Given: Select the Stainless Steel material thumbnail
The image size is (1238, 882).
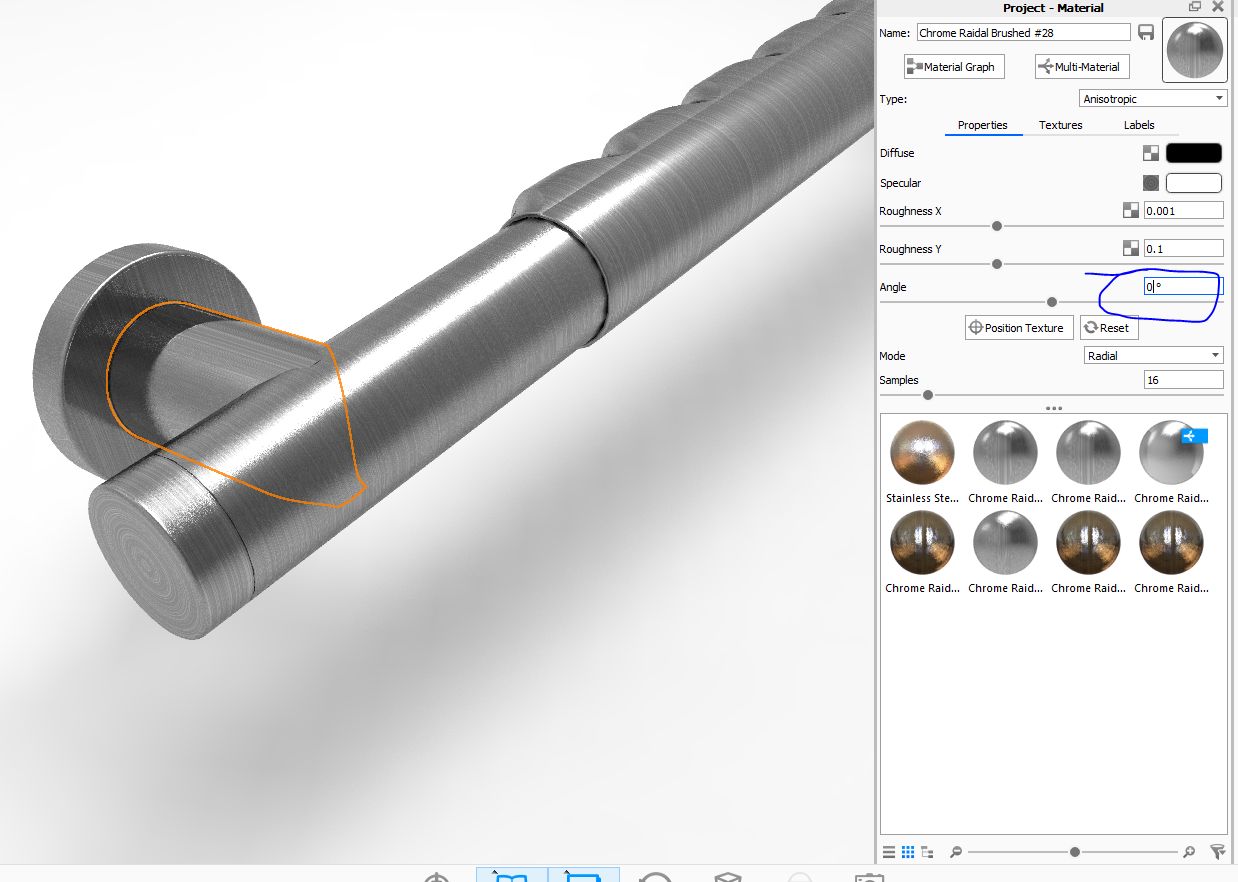Looking at the screenshot, I should coord(921,452).
